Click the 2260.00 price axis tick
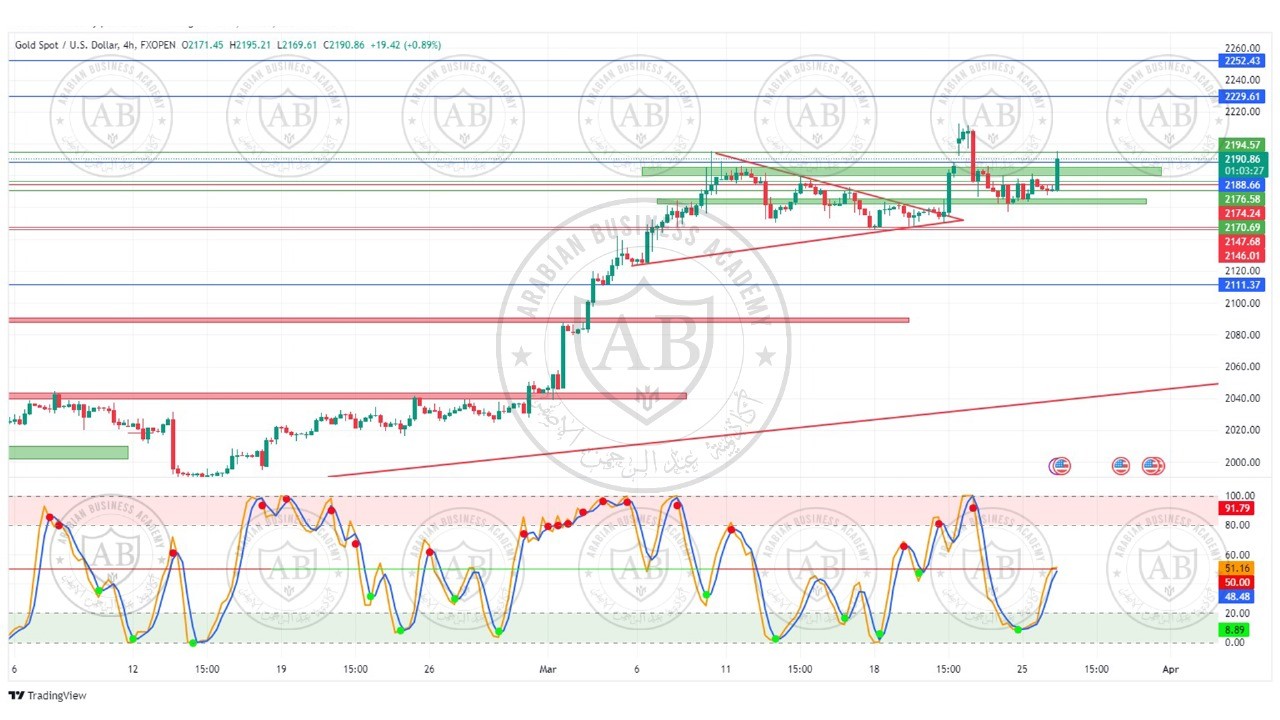Viewport: 1280px width, 720px height. (x=1241, y=48)
